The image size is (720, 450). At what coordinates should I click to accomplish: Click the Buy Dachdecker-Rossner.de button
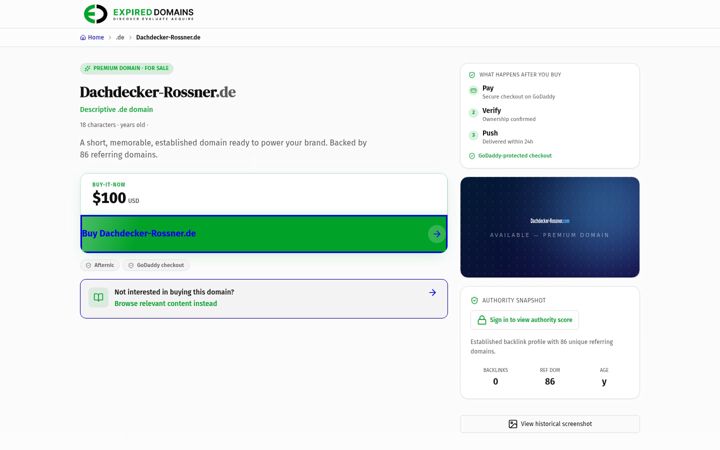(264, 234)
